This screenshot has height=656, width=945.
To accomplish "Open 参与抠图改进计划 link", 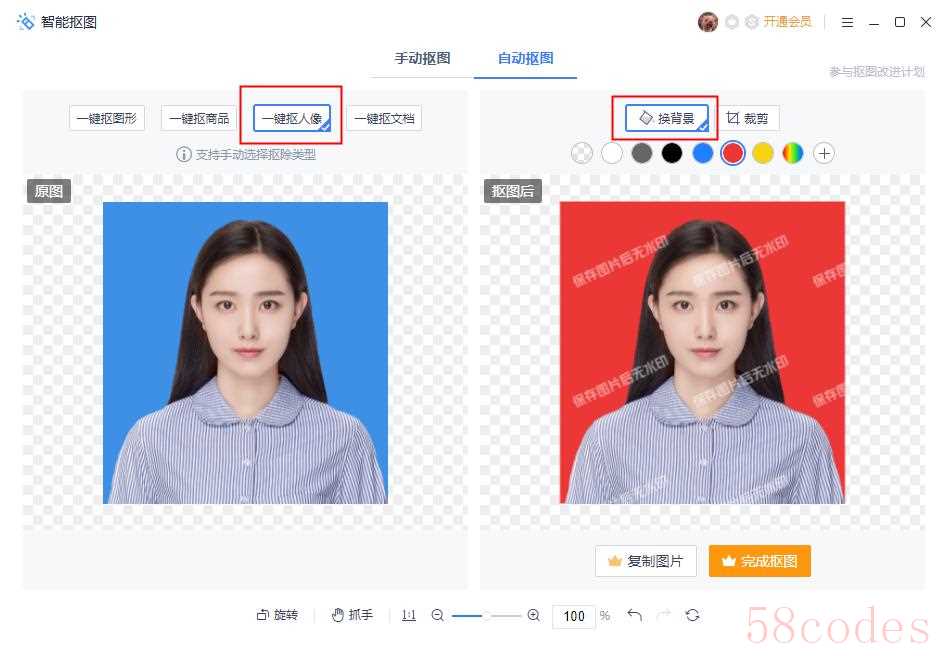I will [x=877, y=72].
